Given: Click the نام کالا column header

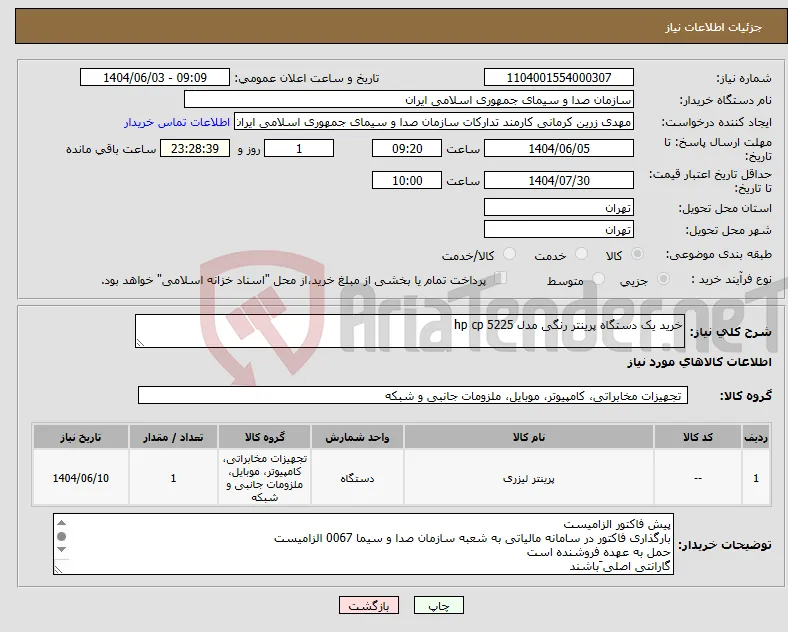Looking at the screenshot, I should [x=529, y=437].
